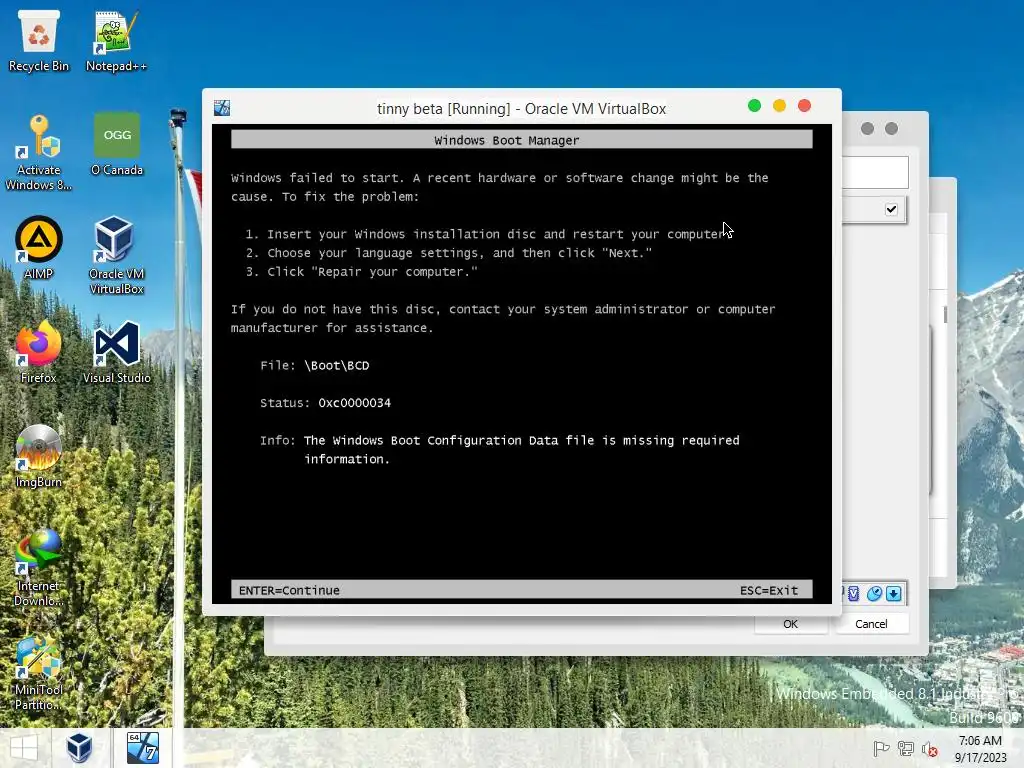
Task: Select the MiniTool Partition desktop icon
Action: (39, 671)
